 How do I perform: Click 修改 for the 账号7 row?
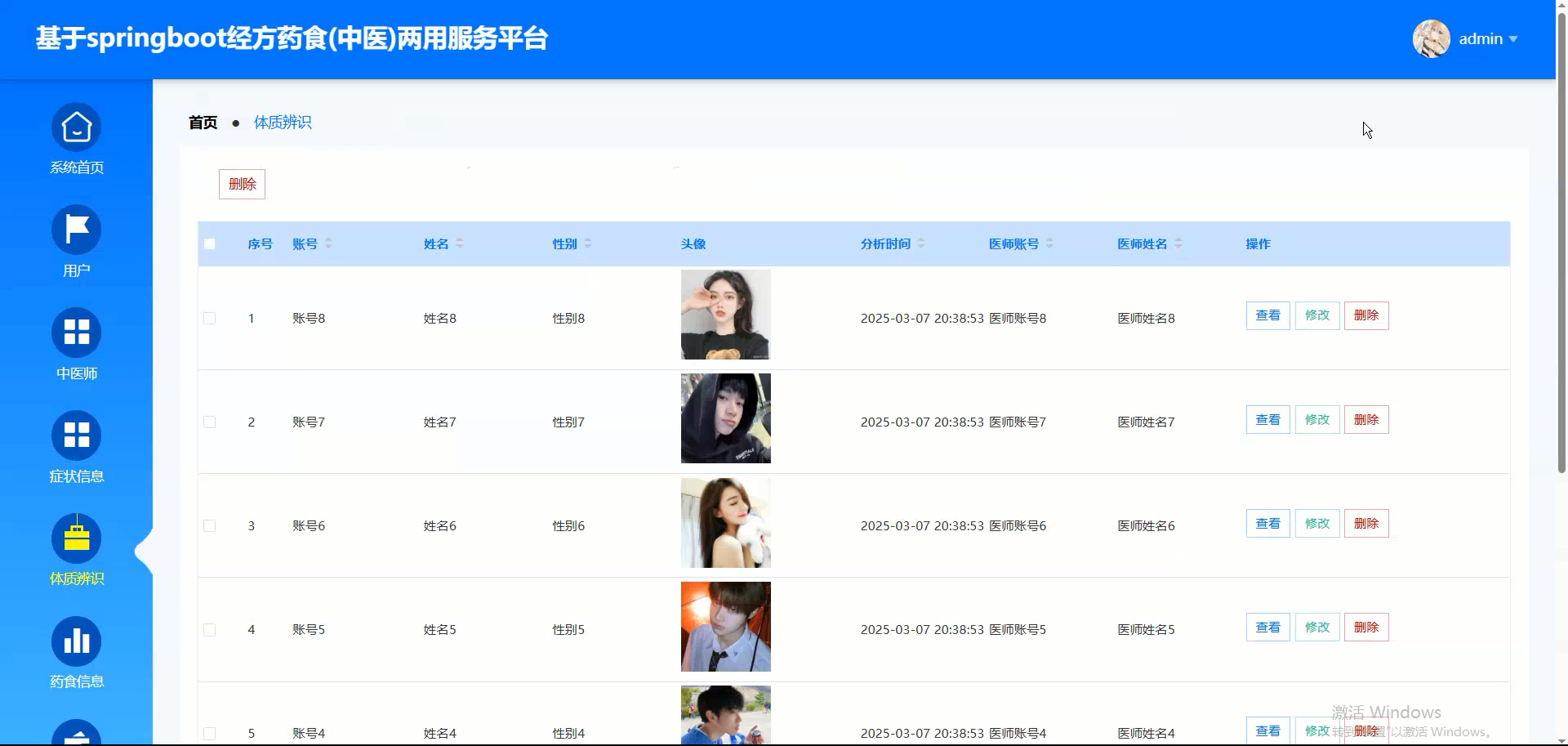tap(1316, 418)
